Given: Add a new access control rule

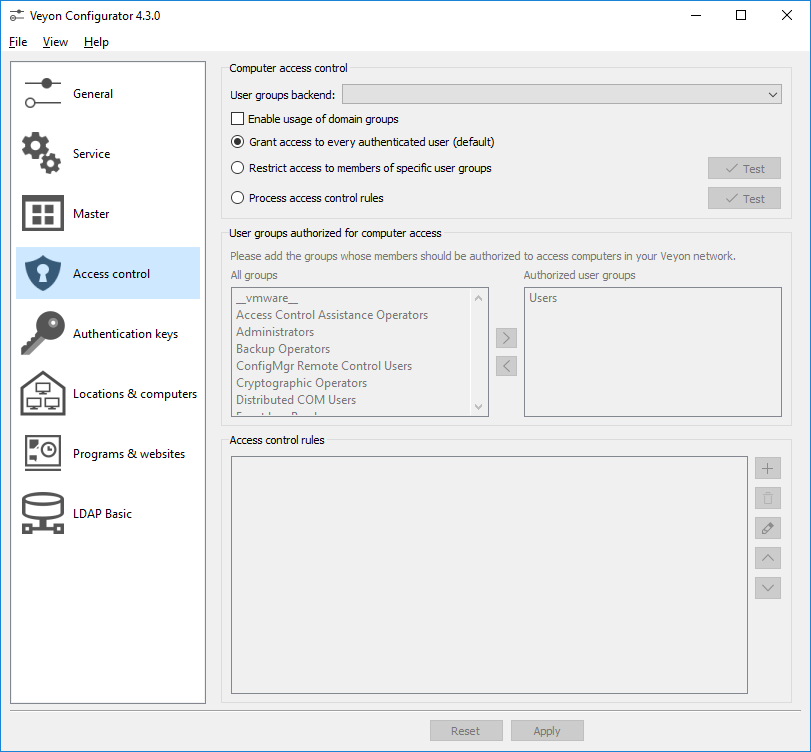Looking at the screenshot, I should 768,469.
